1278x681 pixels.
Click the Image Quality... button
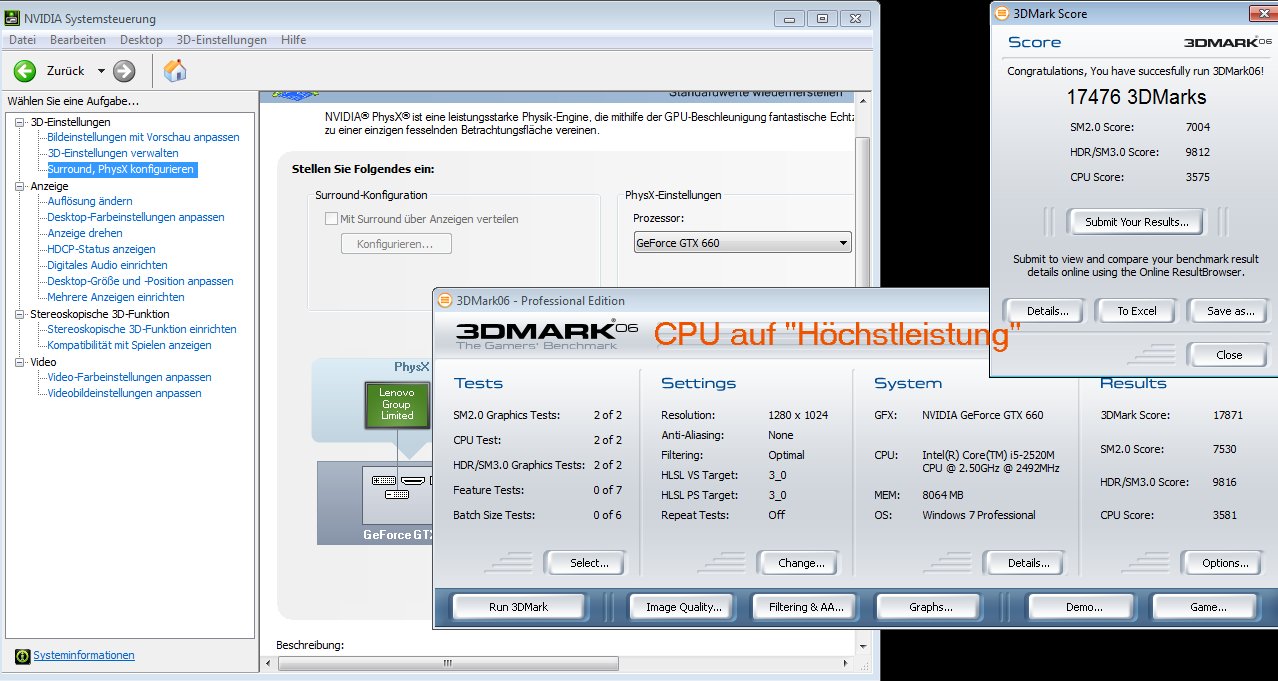coord(683,607)
